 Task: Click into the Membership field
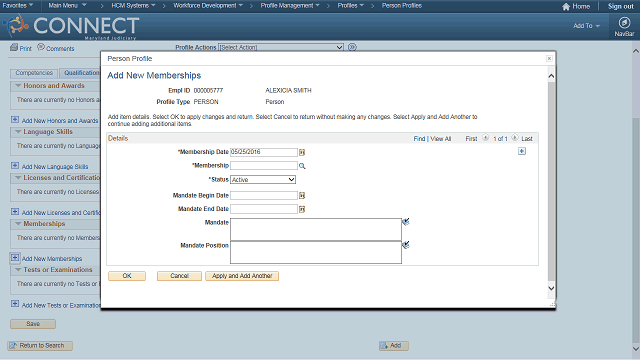click(x=264, y=166)
